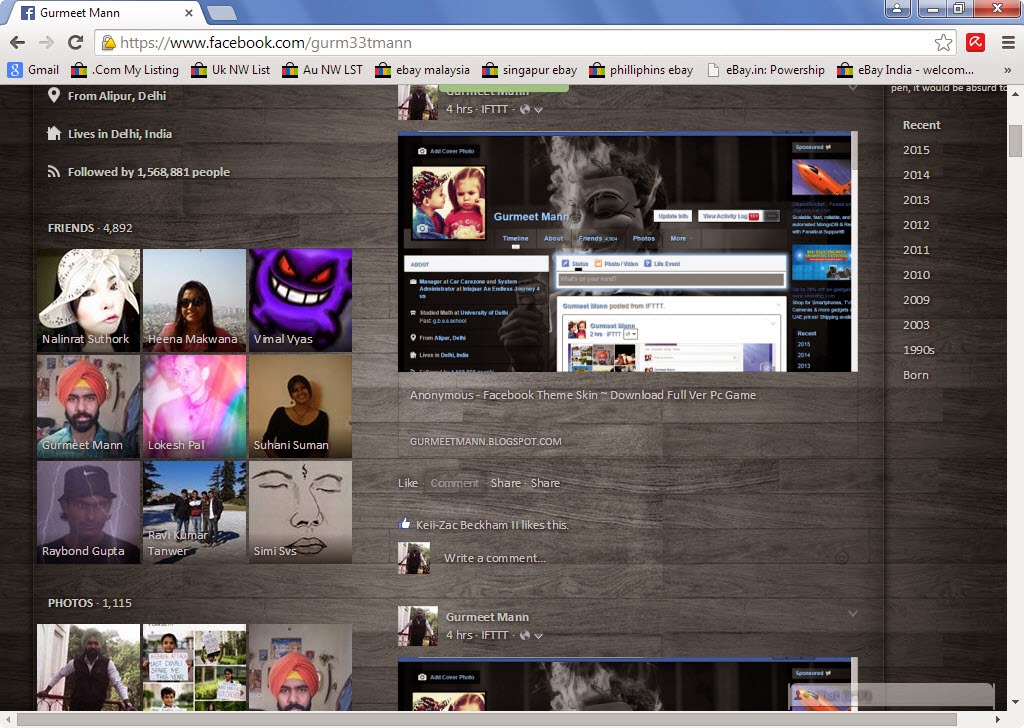
Task: Like the Anonymous Theme Skin post
Action: pos(408,483)
